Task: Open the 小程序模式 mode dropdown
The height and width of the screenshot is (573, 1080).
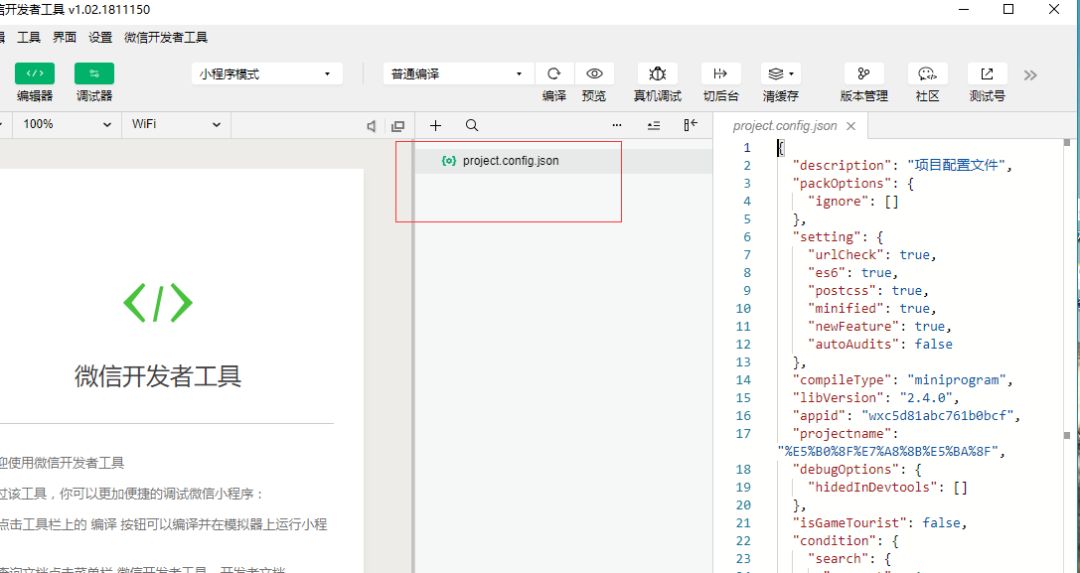Action: [267, 74]
